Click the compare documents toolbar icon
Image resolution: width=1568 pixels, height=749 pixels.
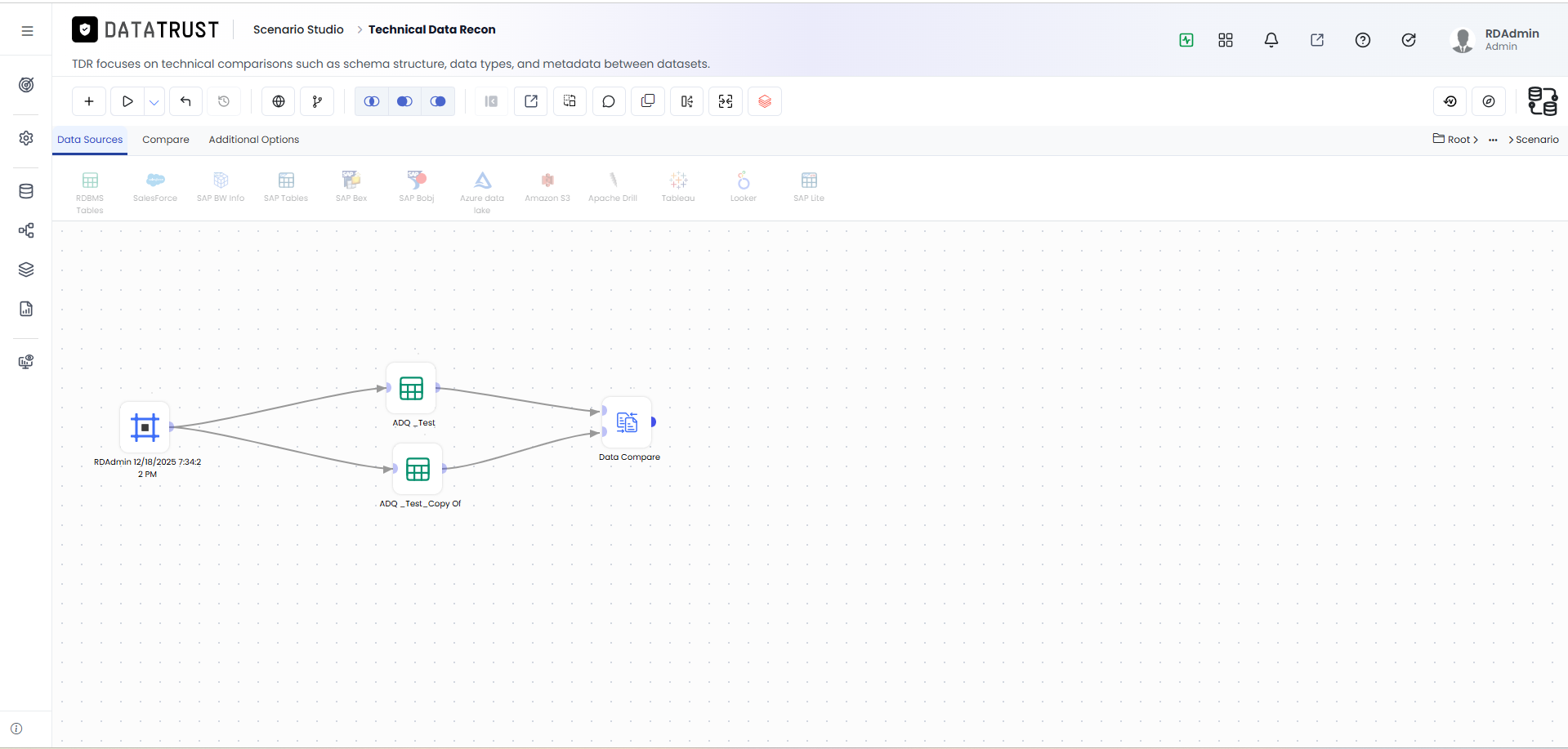tap(570, 101)
